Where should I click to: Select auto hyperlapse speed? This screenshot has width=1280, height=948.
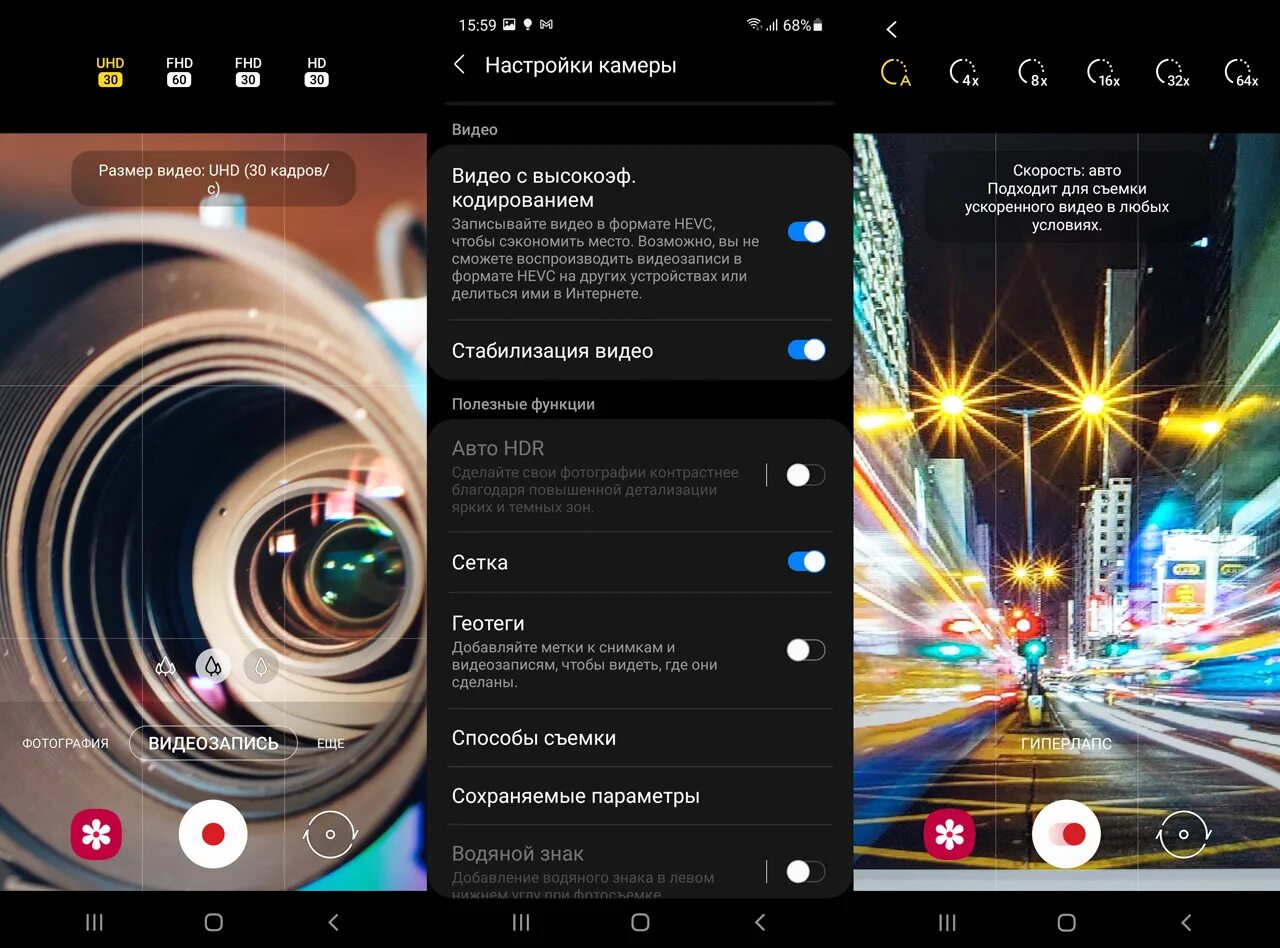(895, 73)
